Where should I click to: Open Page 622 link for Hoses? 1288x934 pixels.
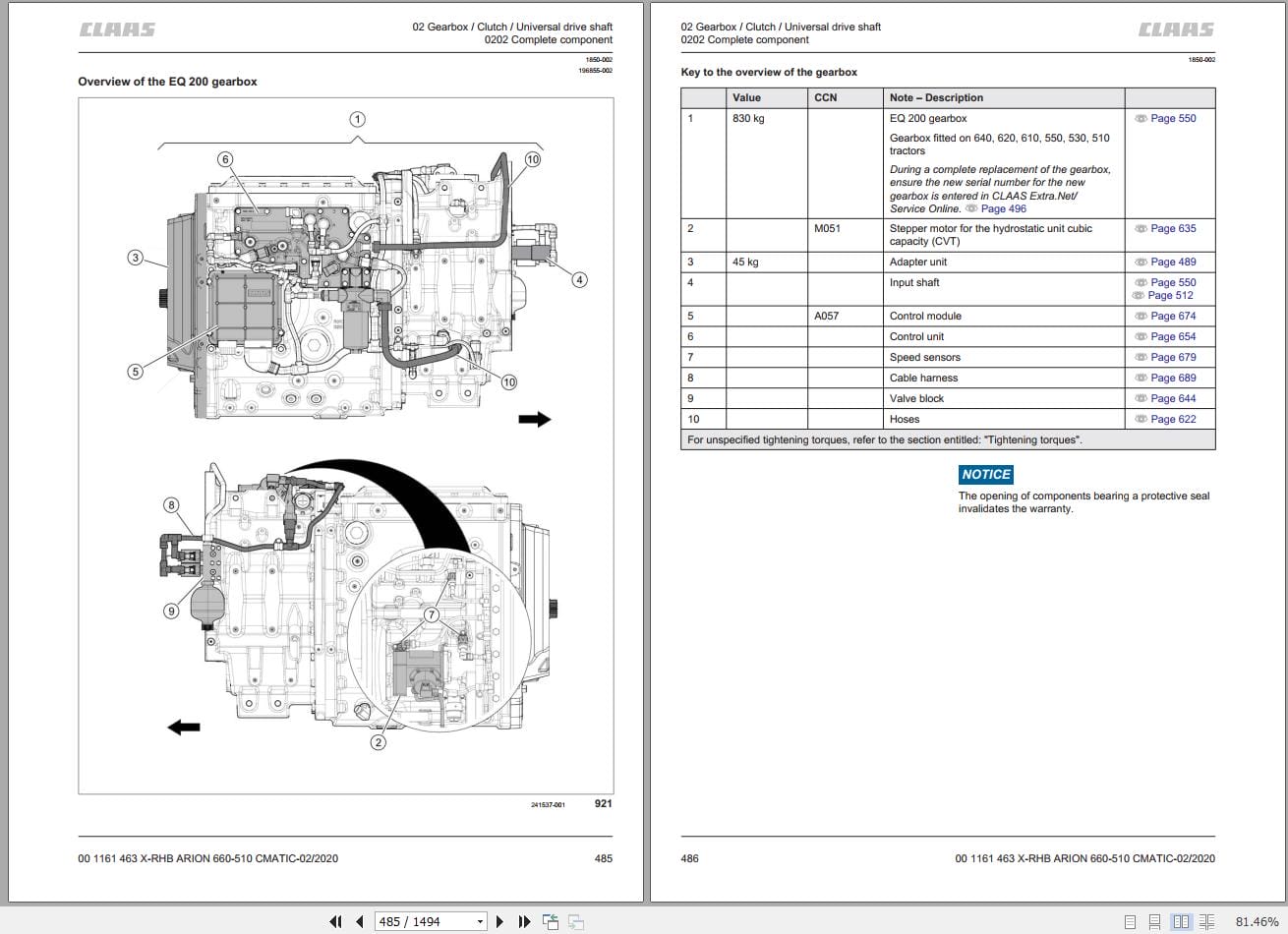1173,419
